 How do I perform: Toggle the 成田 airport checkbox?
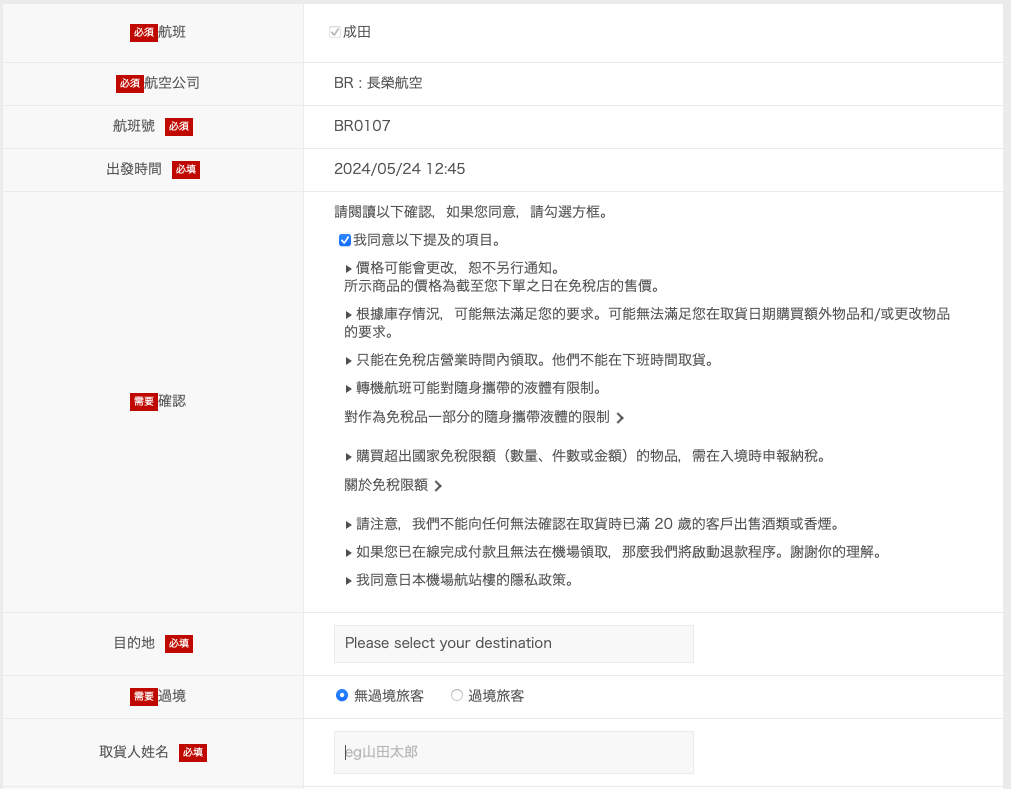pos(335,32)
